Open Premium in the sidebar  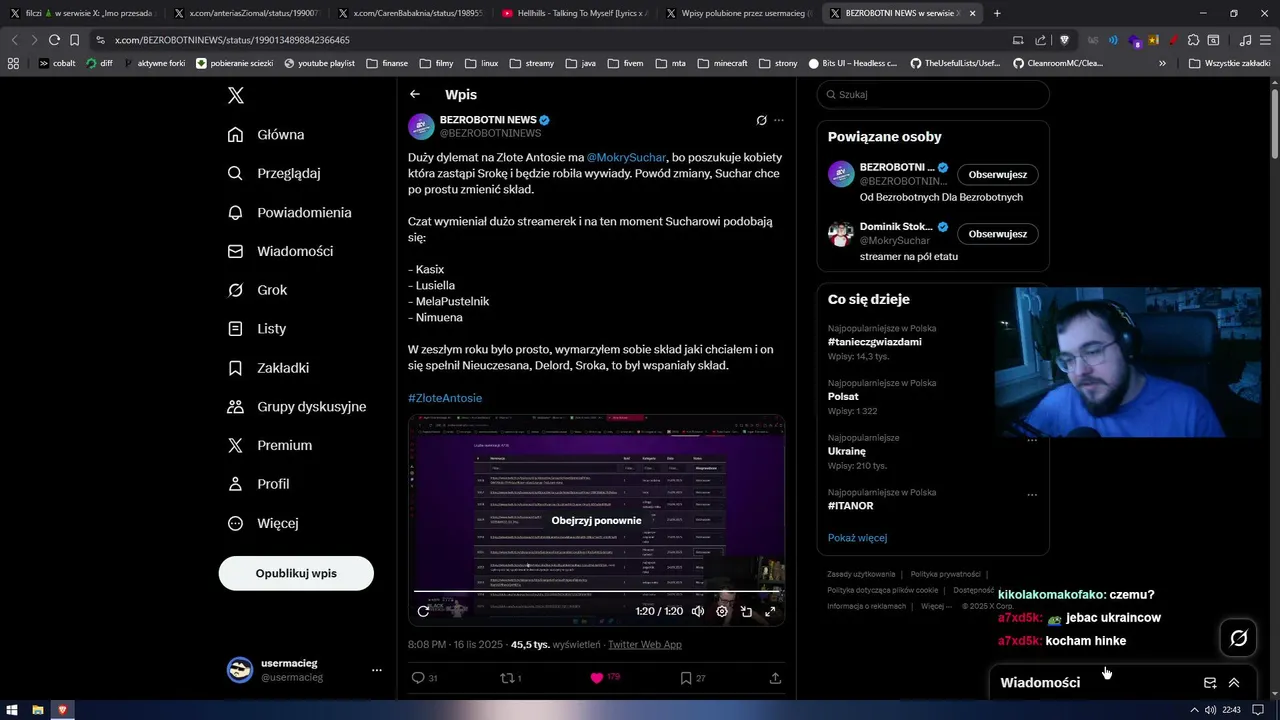[x=270, y=445]
